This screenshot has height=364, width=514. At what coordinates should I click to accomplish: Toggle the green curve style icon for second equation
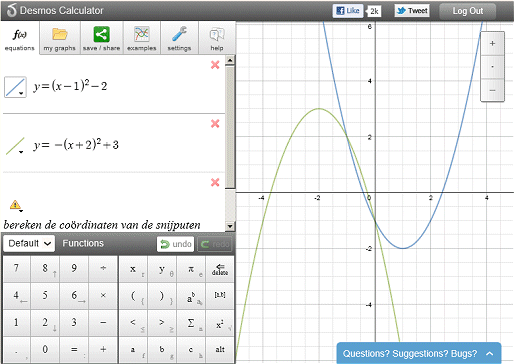pos(15,146)
